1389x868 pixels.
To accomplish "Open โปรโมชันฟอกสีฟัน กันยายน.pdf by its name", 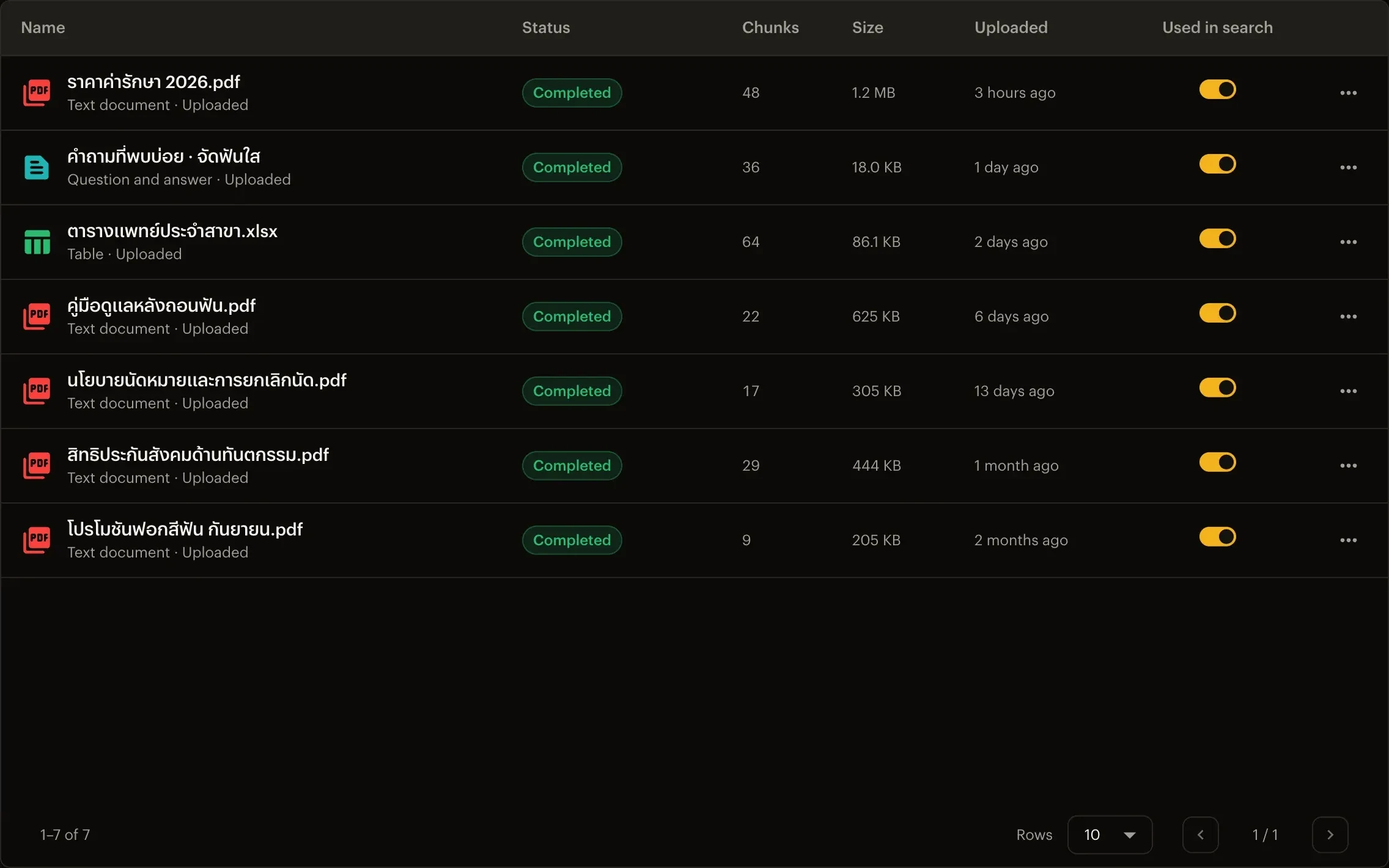I will coord(185,529).
